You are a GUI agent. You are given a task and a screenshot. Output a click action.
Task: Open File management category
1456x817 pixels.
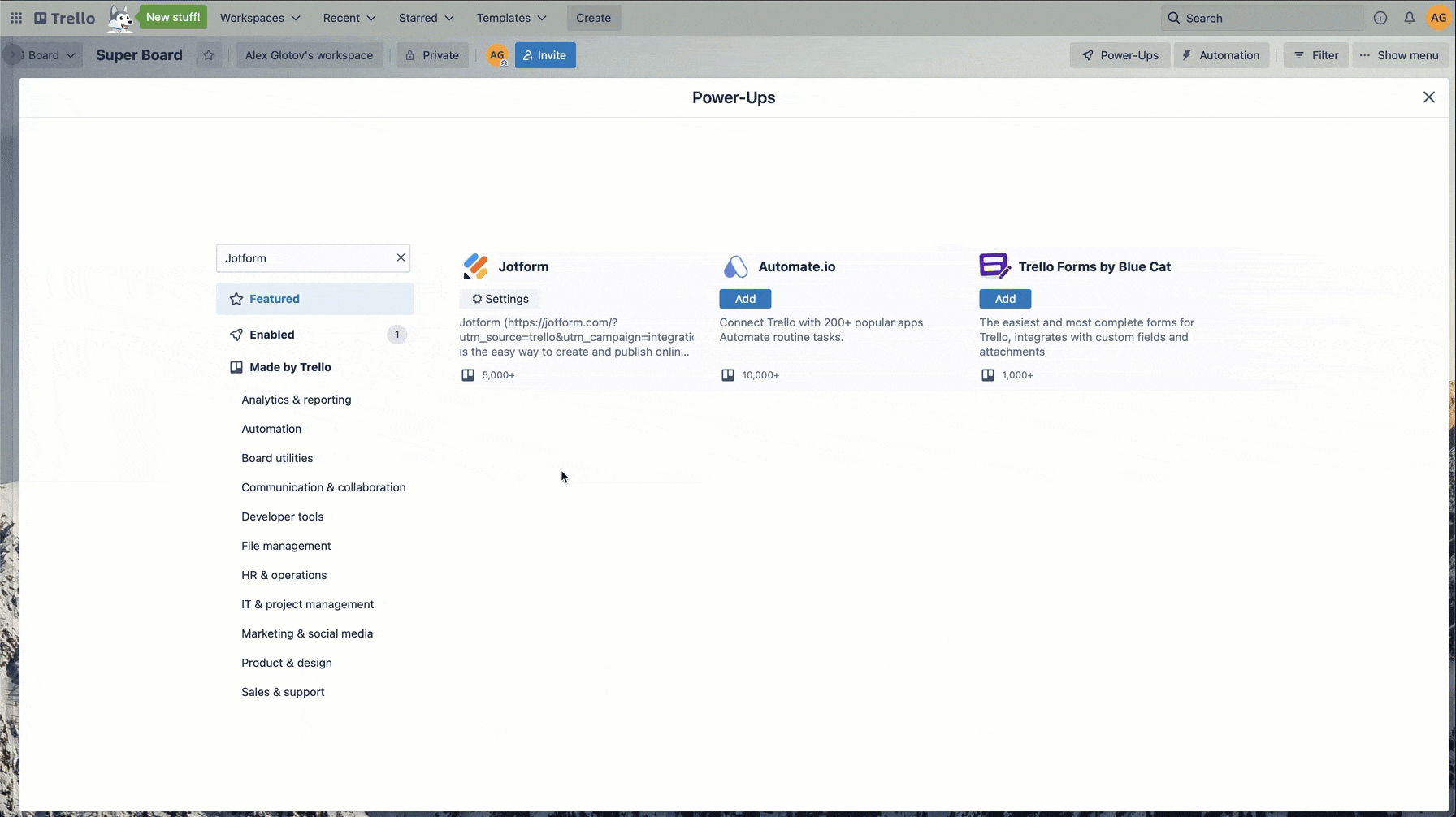pyautogui.click(x=286, y=546)
